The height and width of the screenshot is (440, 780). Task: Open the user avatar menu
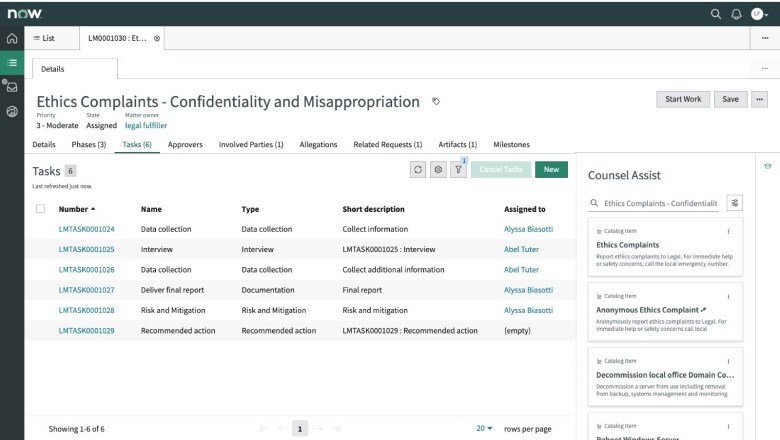tap(759, 14)
